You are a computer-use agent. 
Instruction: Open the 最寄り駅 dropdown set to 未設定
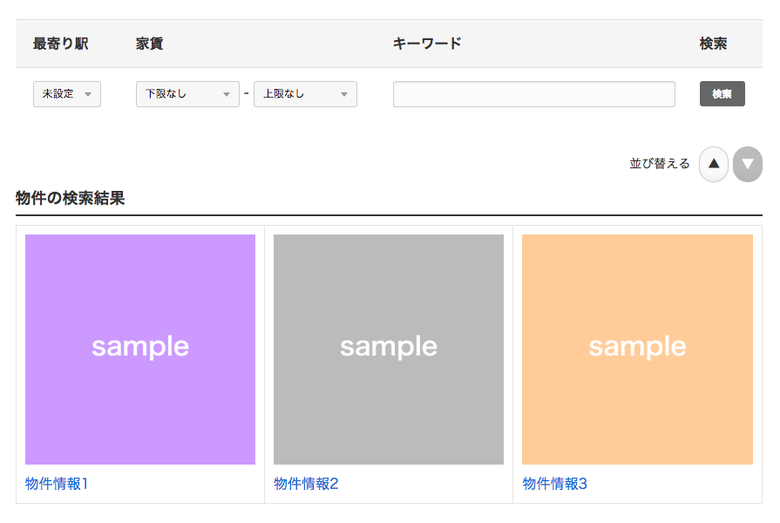pyautogui.click(x=67, y=94)
